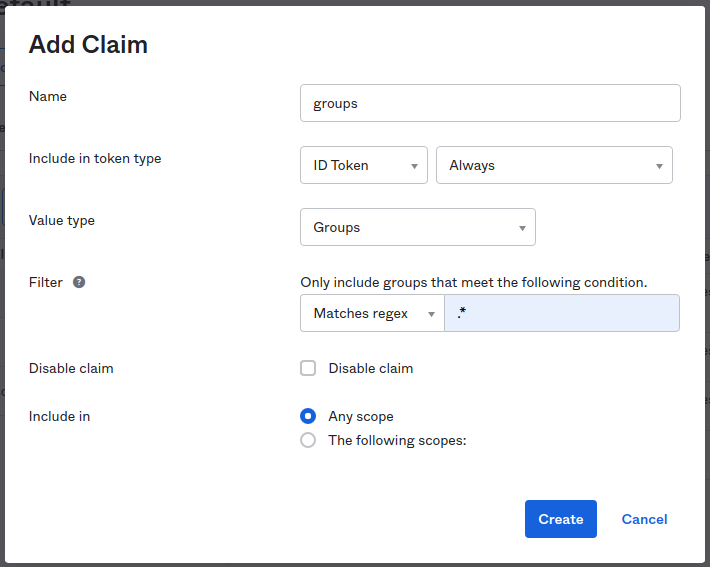The width and height of the screenshot is (710, 567).
Task: Open the ID Token type dropdown
Action: click(363, 165)
